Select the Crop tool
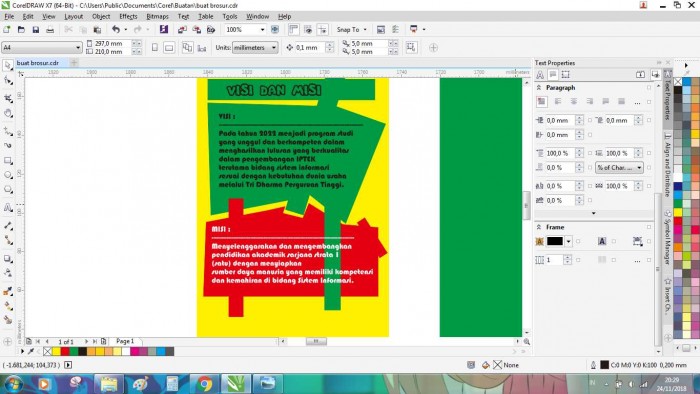Image resolution: width=700 pixels, height=394 pixels. (x=8, y=98)
